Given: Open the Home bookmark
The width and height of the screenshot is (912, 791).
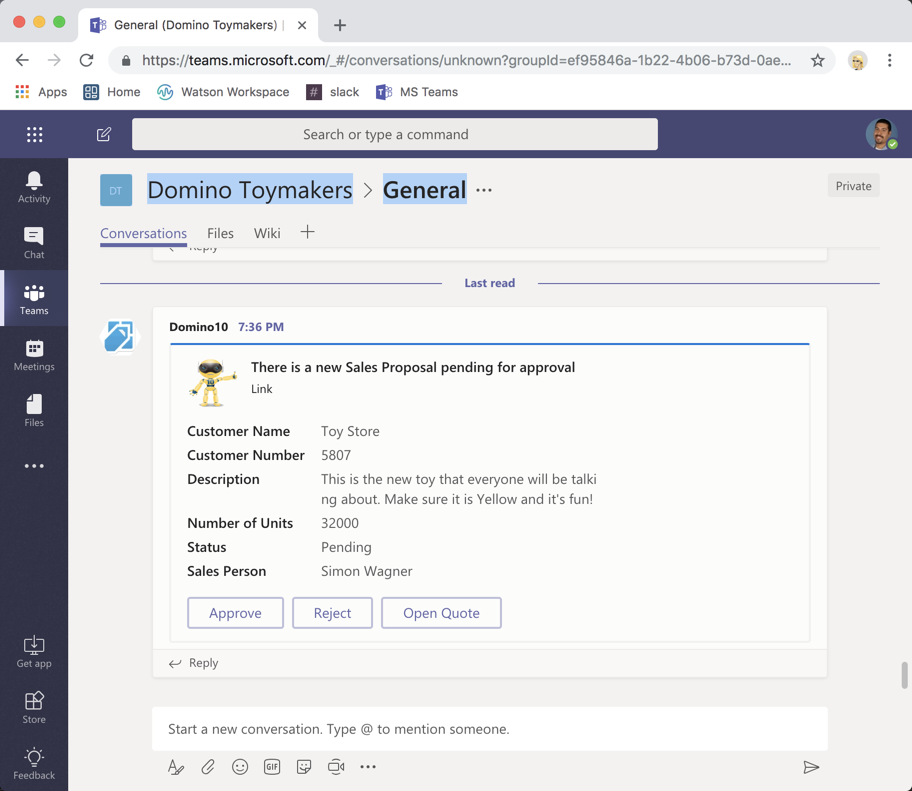Looking at the screenshot, I should click(112, 92).
